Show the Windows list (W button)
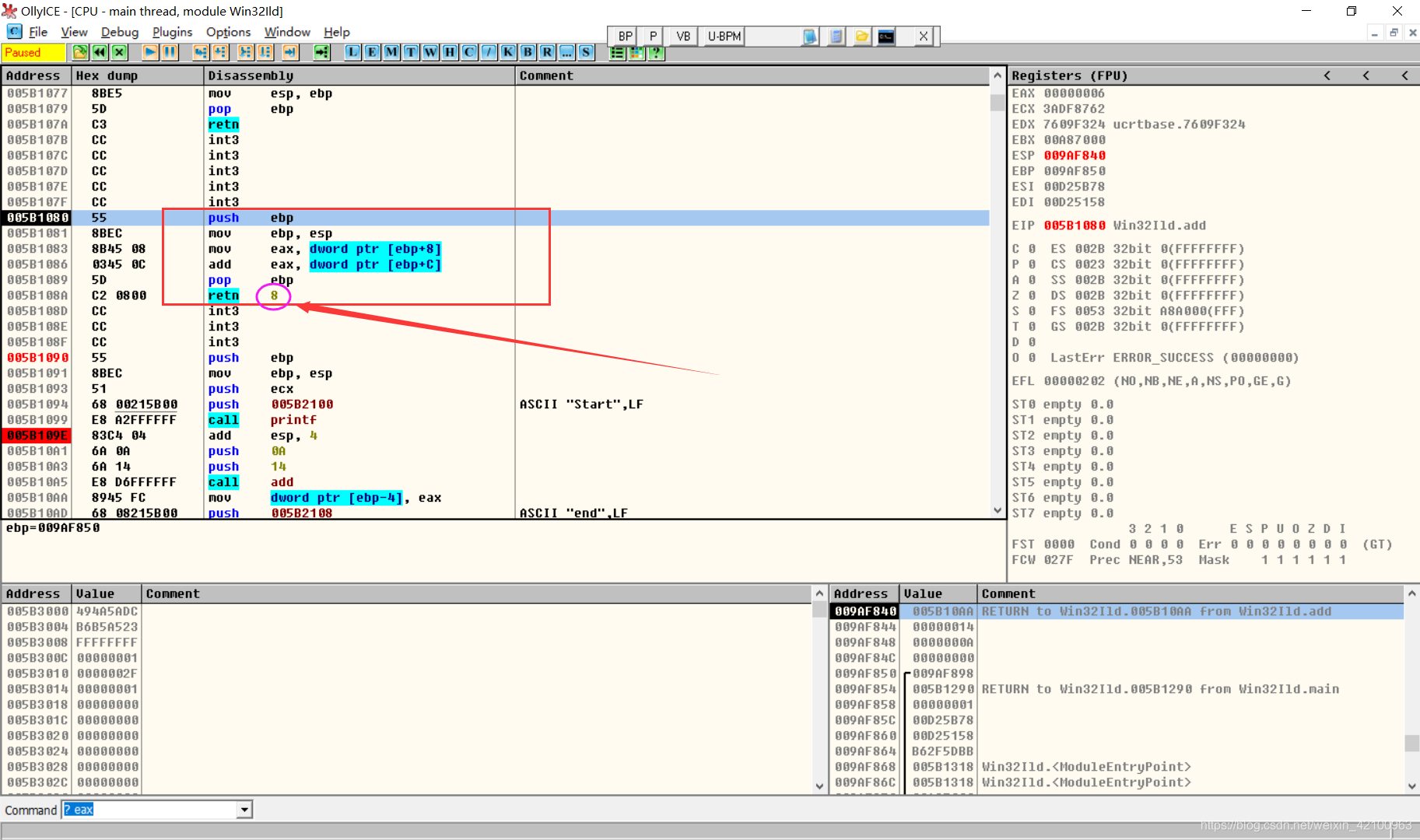This screenshot has height=840, width=1420. click(431, 52)
